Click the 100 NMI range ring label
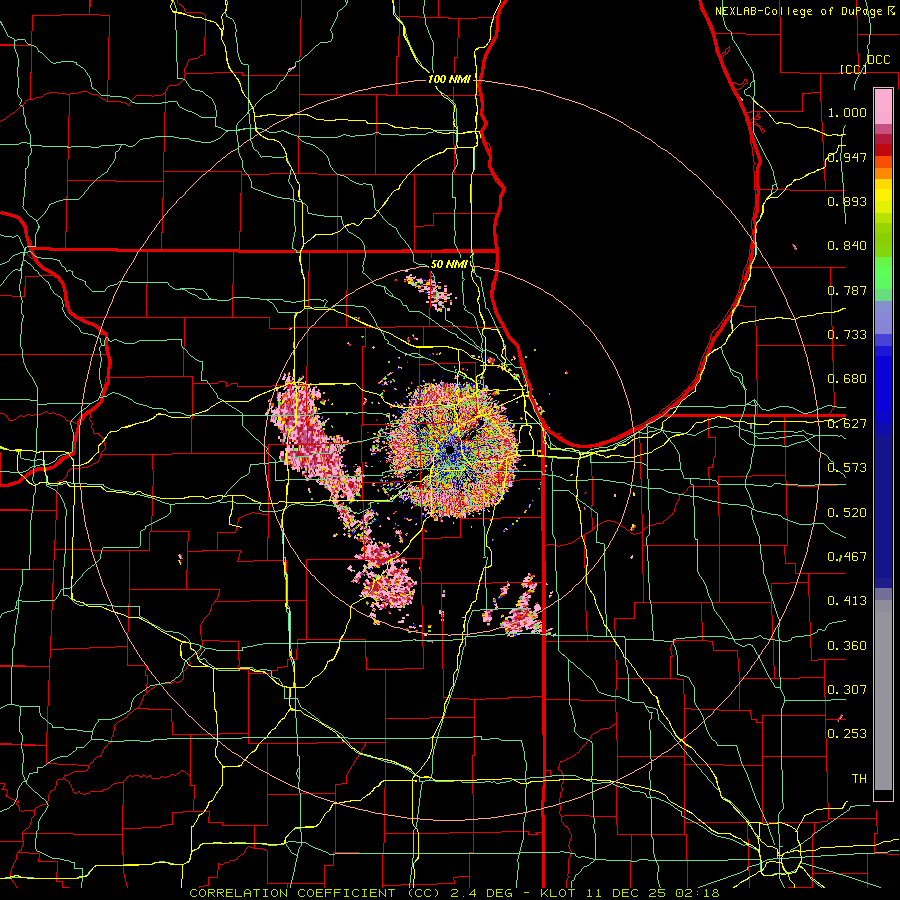This screenshot has width=900, height=900. [x=449, y=79]
